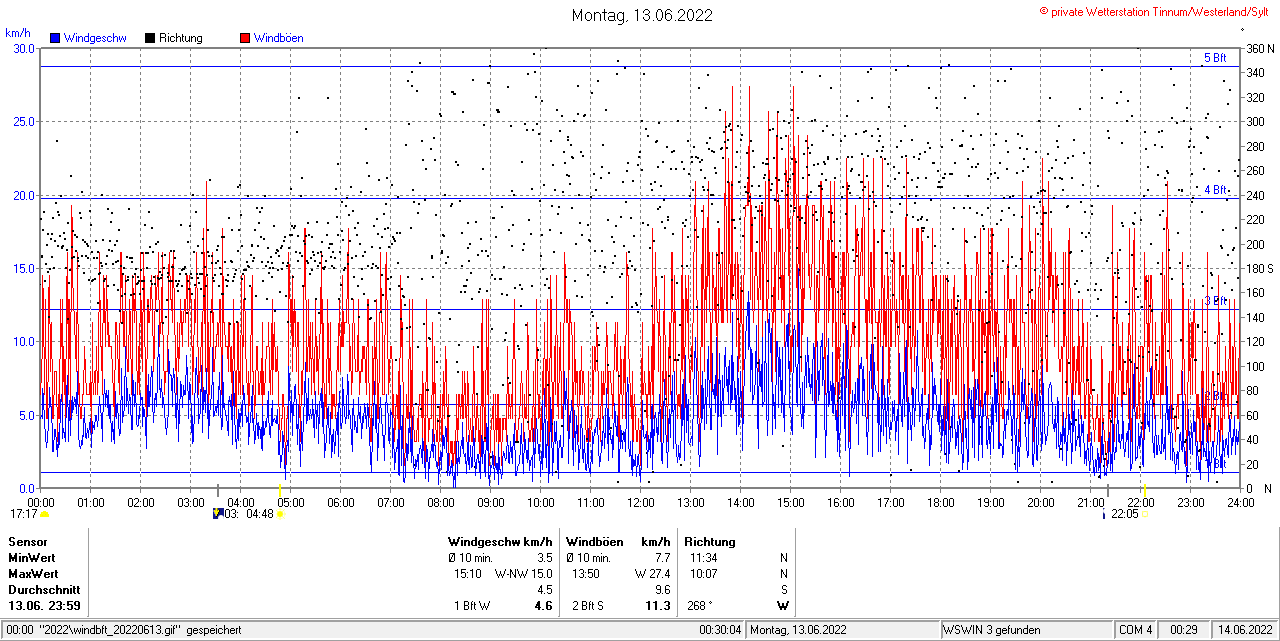1280x641 pixels.
Task: Click the MinWert row header
Action: click(32, 558)
